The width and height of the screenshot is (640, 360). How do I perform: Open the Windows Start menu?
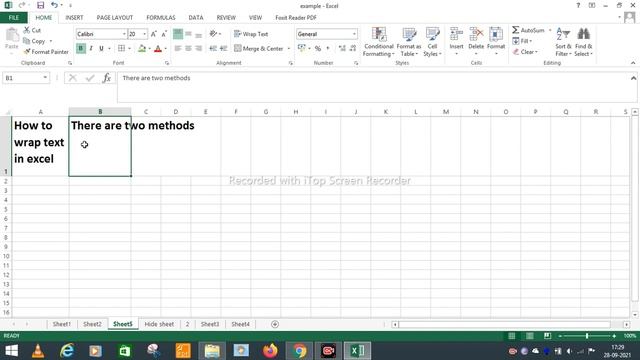tap(11, 351)
